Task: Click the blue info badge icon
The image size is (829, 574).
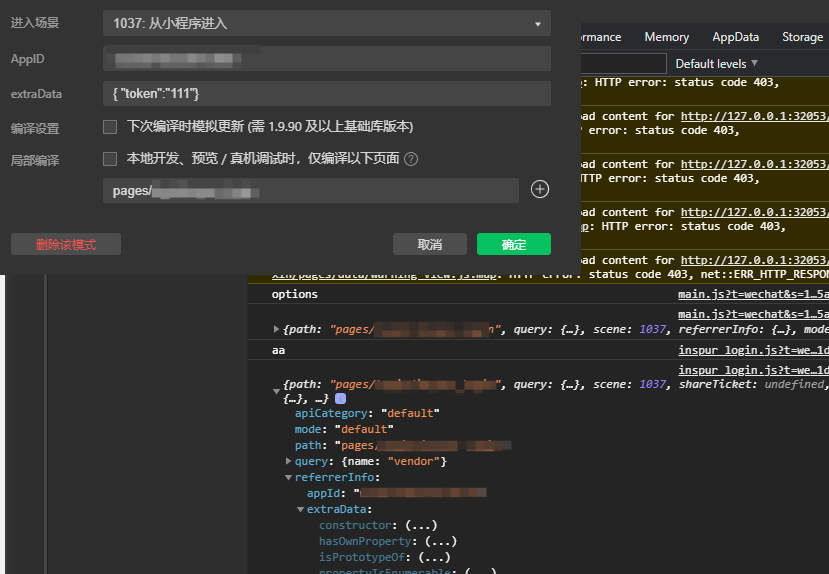Action: [340, 399]
